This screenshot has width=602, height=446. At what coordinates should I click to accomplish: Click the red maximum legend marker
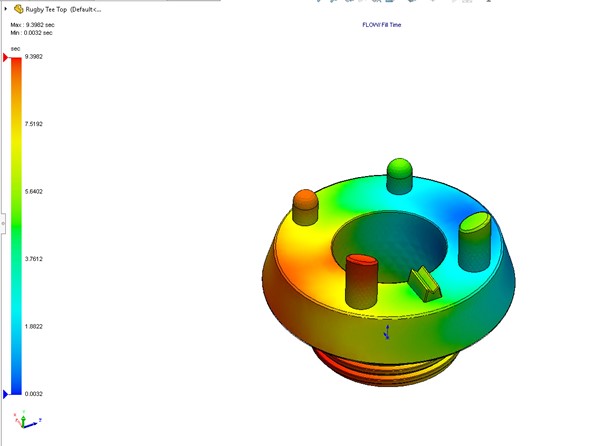point(5,58)
